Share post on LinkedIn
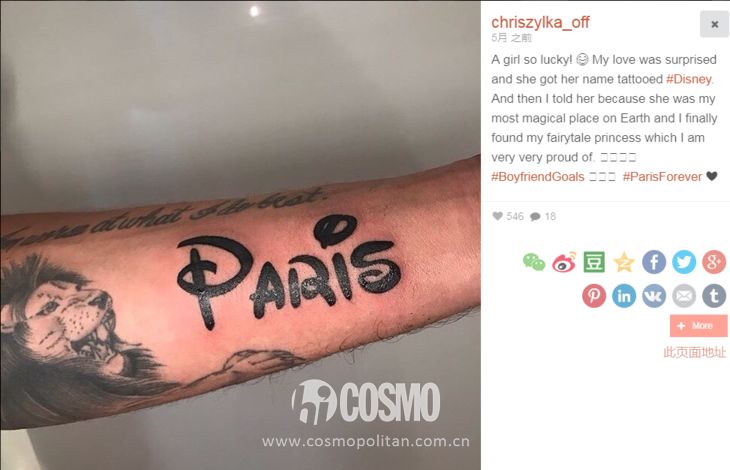Image resolution: width=730 pixels, height=470 pixels. (x=624, y=295)
